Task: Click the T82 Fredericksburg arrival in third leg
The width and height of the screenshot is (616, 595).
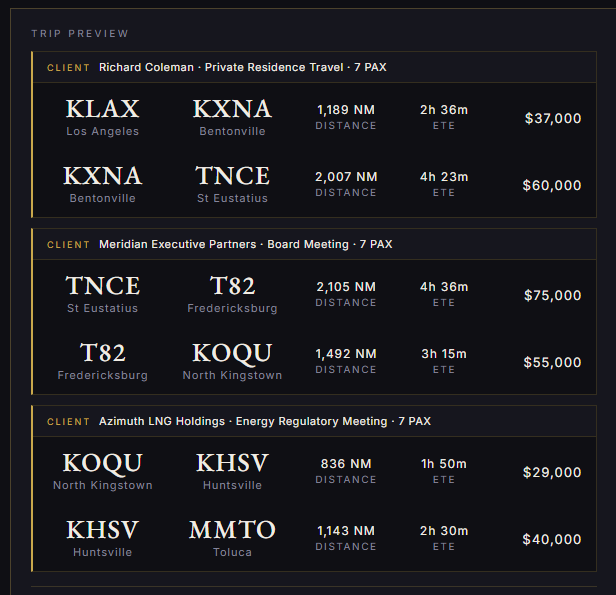Action: [x=232, y=286]
